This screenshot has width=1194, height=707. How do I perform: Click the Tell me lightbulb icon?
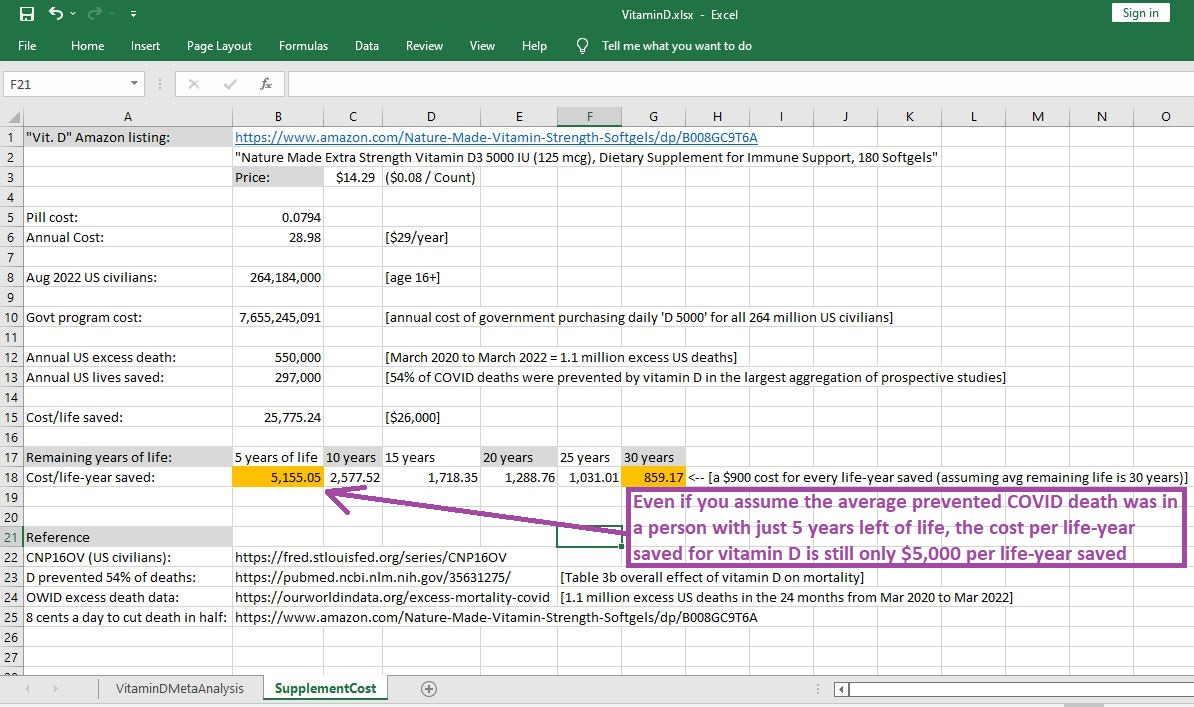point(583,46)
